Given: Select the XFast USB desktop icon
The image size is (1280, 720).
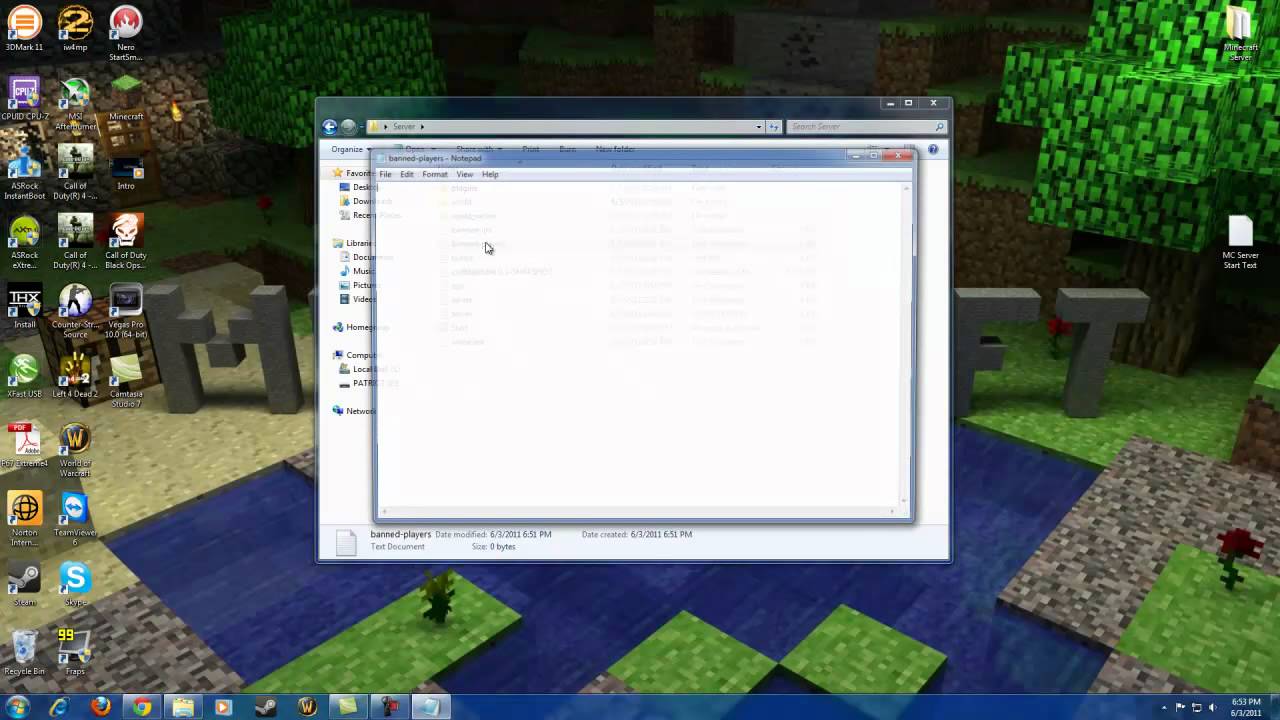Looking at the screenshot, I should (x=24, y=377).
